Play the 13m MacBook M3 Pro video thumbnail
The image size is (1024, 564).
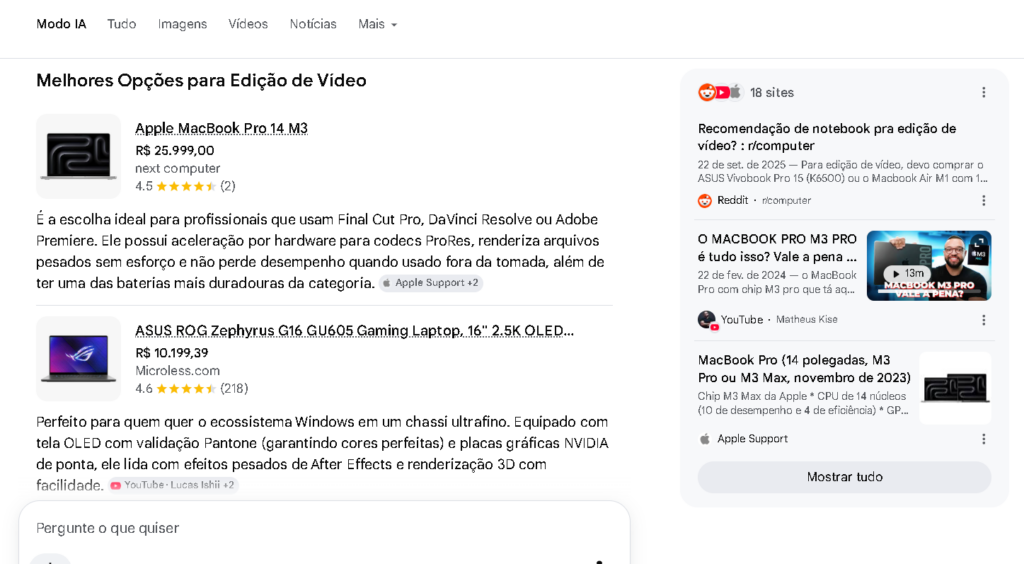[x=929, y=266]
